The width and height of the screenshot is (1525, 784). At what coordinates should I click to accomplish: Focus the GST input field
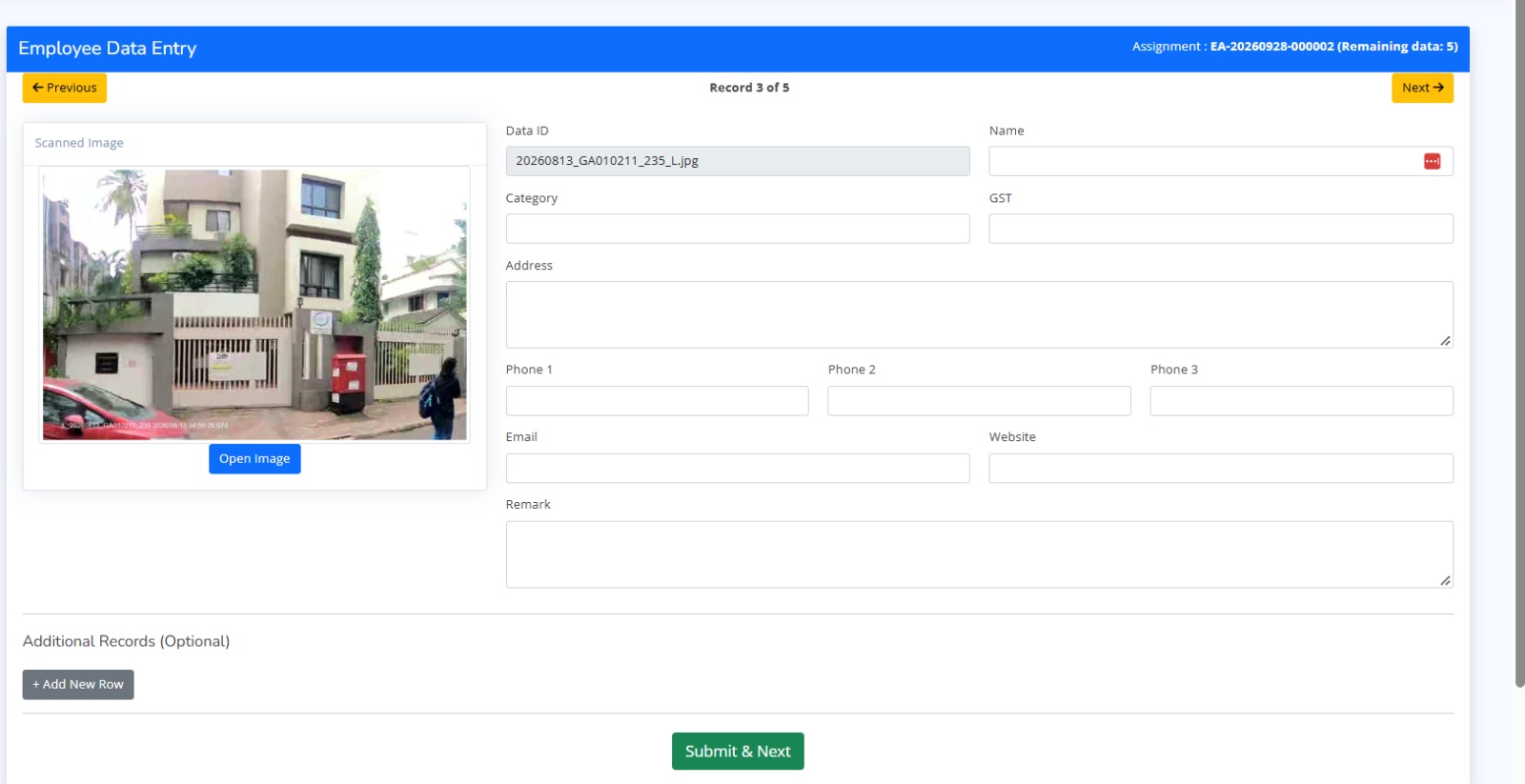(x=1221, y=229)
